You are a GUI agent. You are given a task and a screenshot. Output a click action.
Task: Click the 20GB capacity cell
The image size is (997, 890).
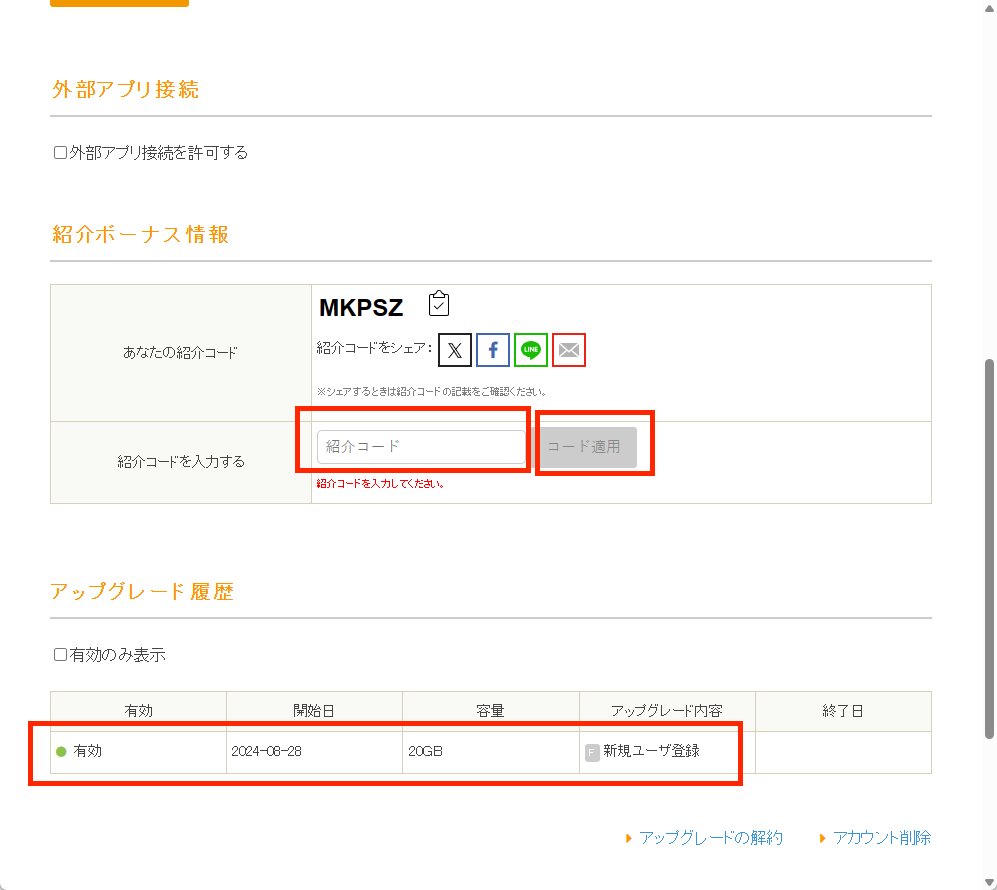point(491,752)
